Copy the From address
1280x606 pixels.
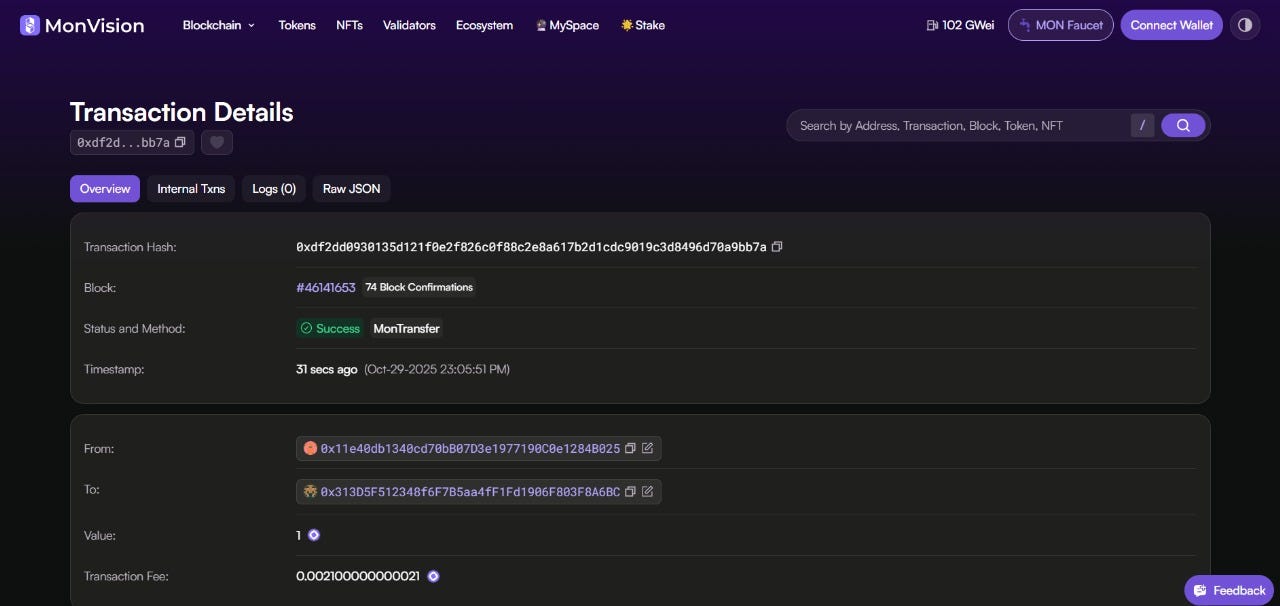630,449
